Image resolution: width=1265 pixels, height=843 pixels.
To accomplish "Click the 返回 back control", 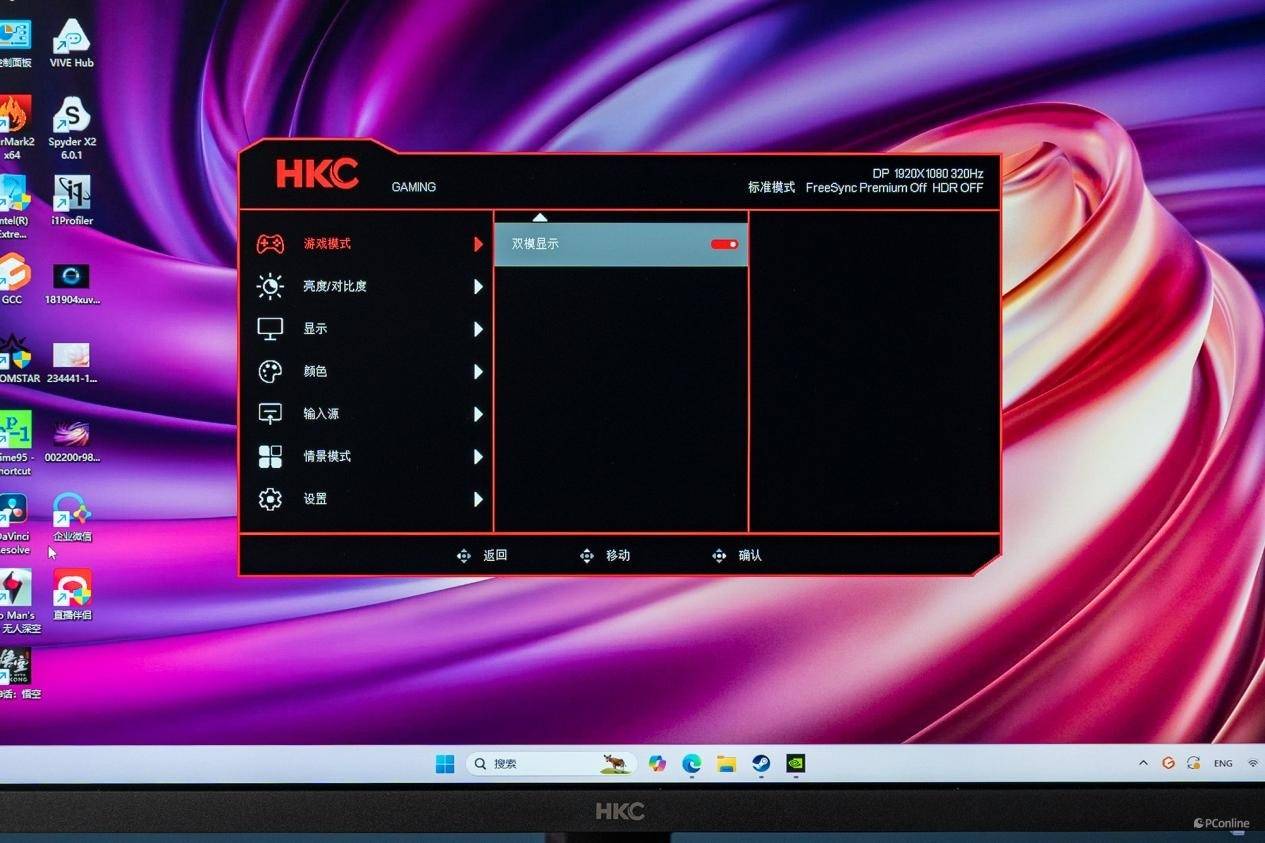I will click(482, 555).
